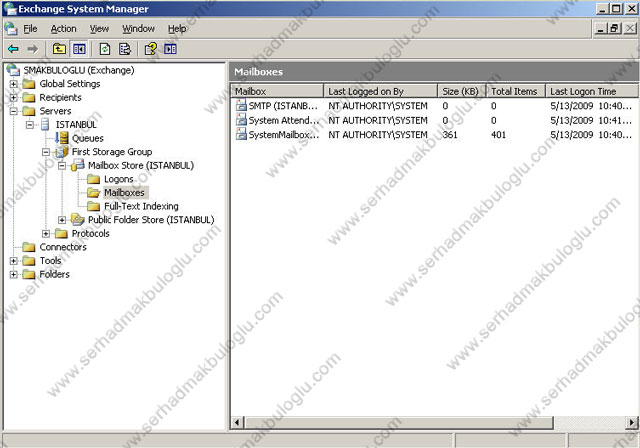
Task: Click the console icon beside File menu
Action: click(11, 29)
